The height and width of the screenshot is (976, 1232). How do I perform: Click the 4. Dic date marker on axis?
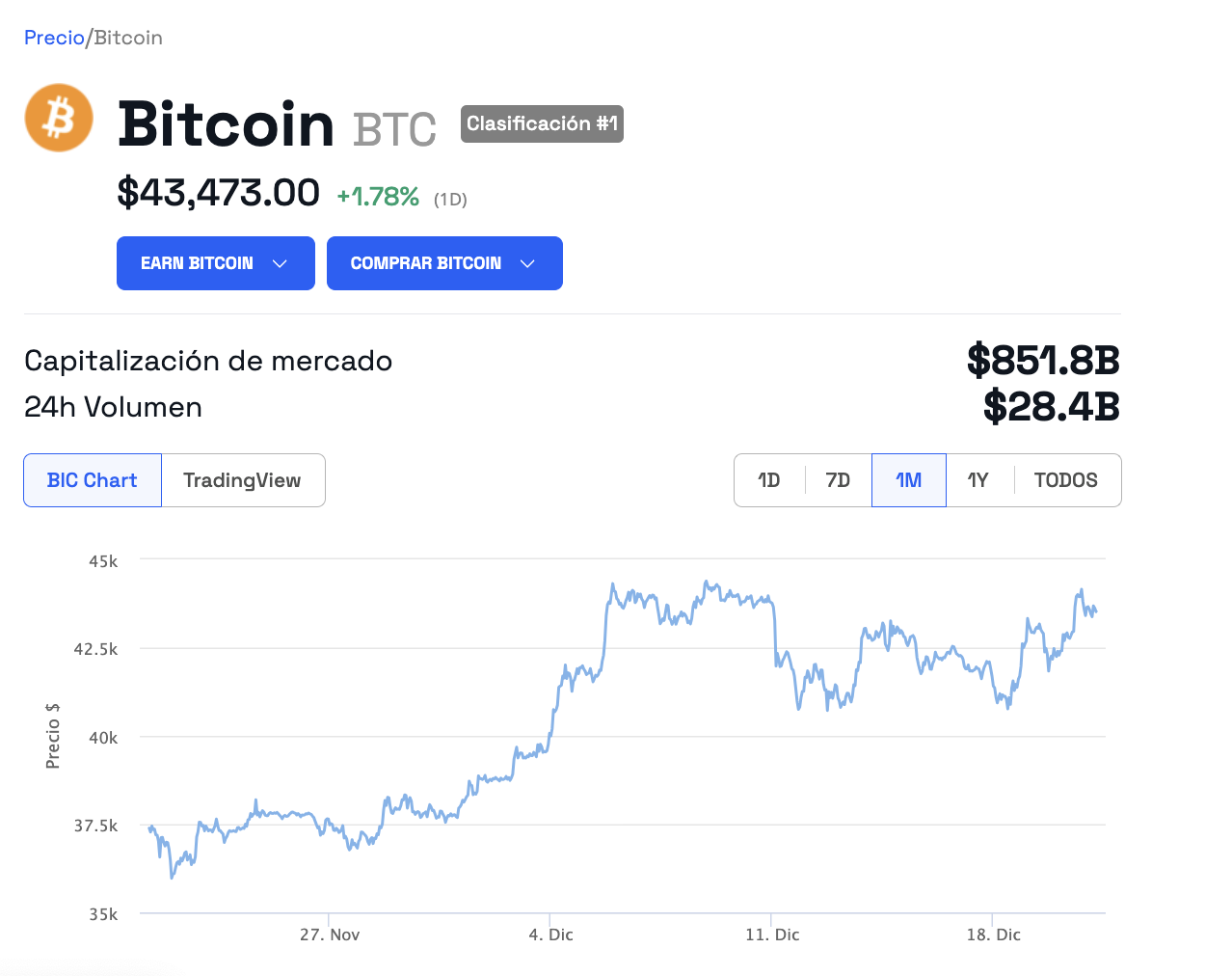pos(550,935)
